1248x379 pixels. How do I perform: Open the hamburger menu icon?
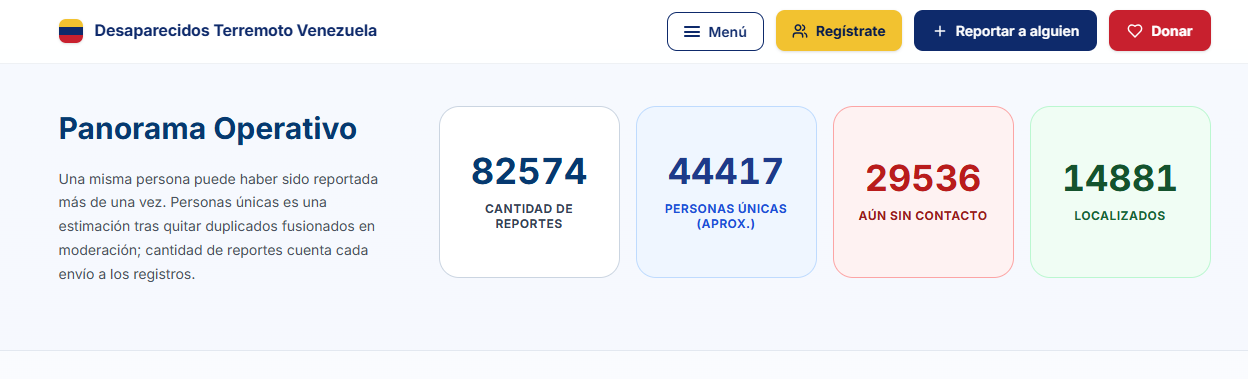tap(691, 31)
